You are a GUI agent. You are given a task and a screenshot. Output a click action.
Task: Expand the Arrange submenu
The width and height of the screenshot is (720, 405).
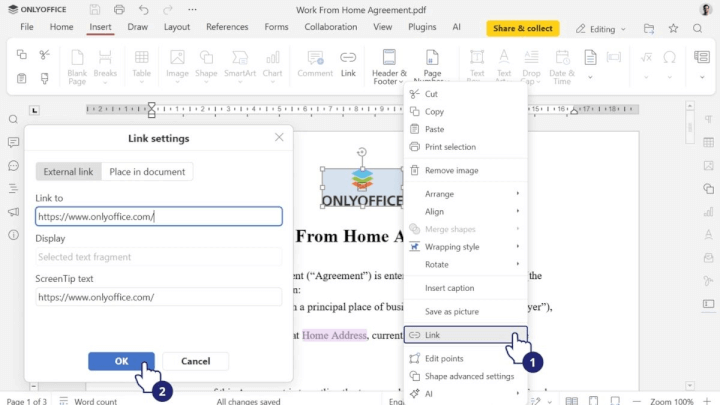click(x=466, y=194)
